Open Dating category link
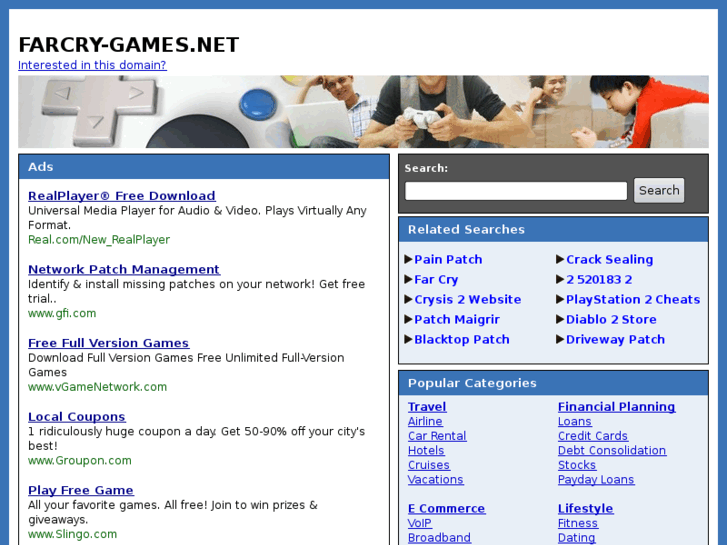Image resolution: width=727 pixels, height=545 pixels. pyautogui.click(x=576, y=538)
